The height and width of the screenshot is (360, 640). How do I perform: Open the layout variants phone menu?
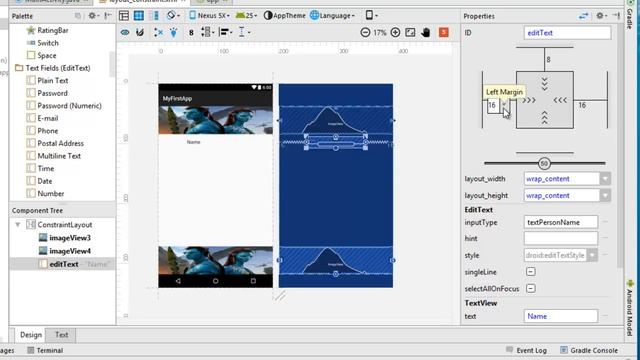pyautogui.click(x=371, y=16)
